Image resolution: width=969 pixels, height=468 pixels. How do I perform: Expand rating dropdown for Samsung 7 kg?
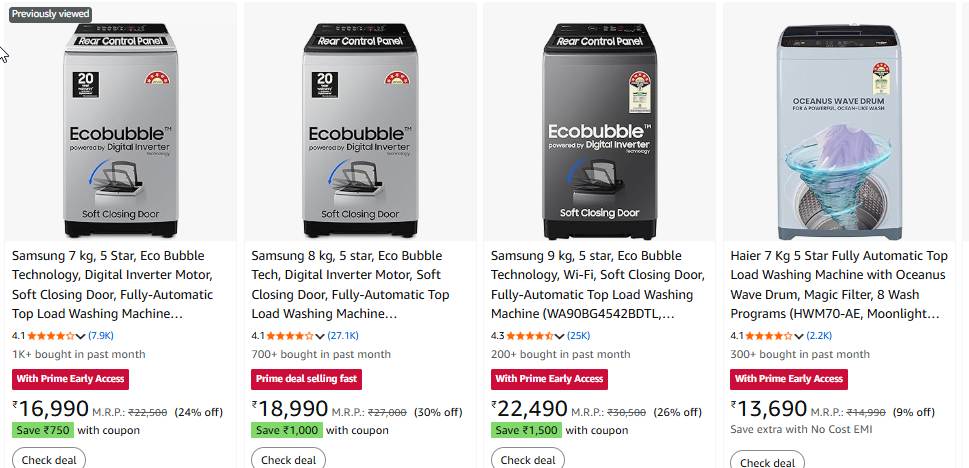pos(81,336)
